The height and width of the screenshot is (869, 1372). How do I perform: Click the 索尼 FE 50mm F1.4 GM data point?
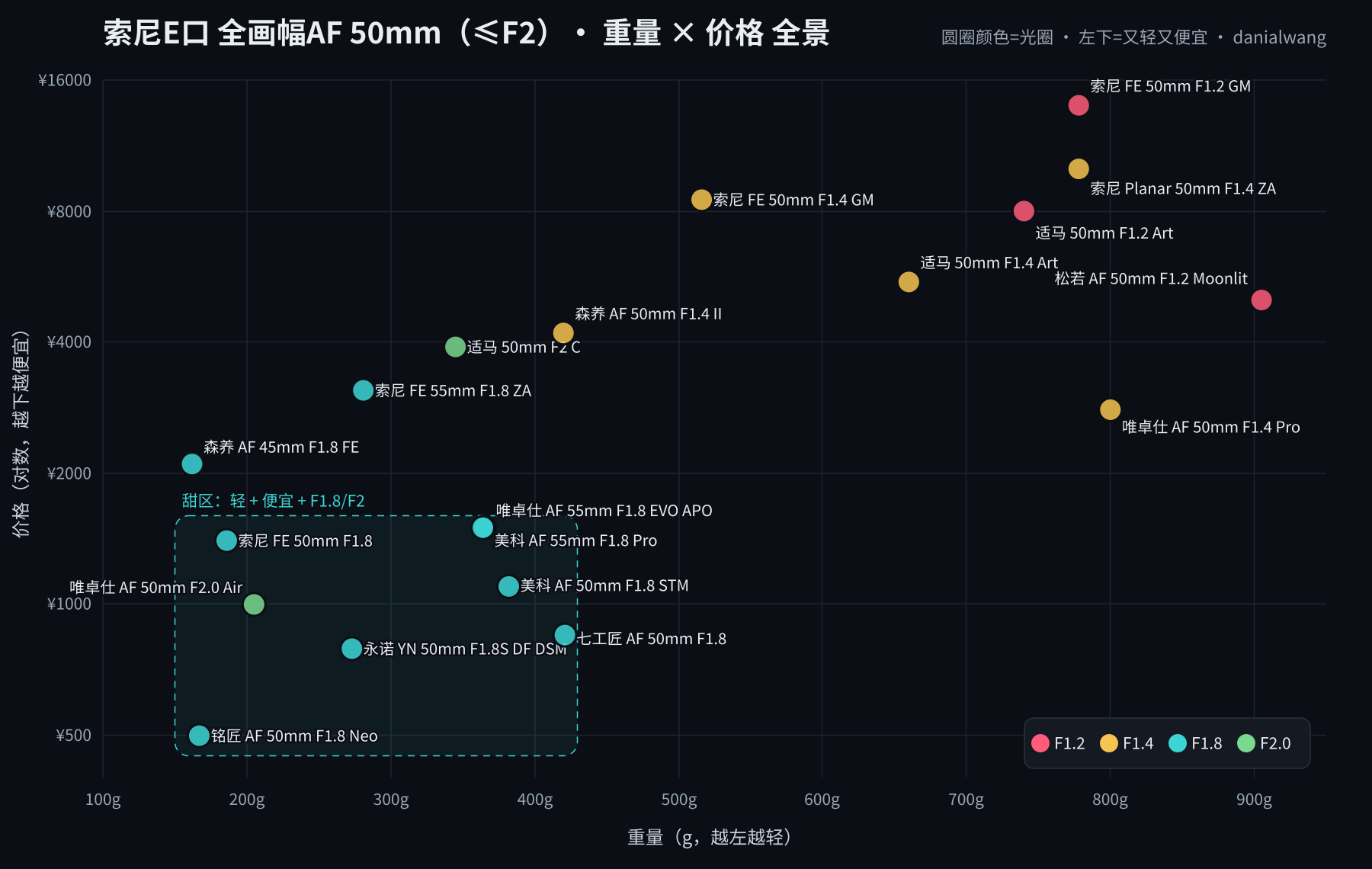pyautogui.click(x=701, y=200)
